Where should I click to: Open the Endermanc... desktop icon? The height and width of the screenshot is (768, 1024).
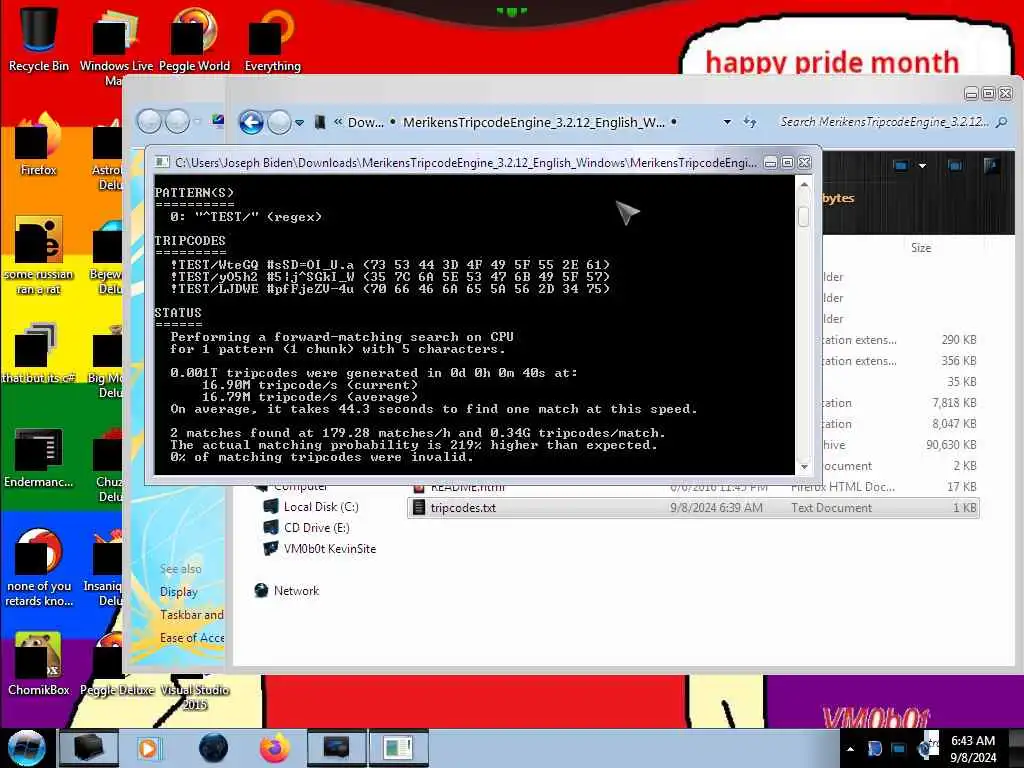tap(39, 457)
